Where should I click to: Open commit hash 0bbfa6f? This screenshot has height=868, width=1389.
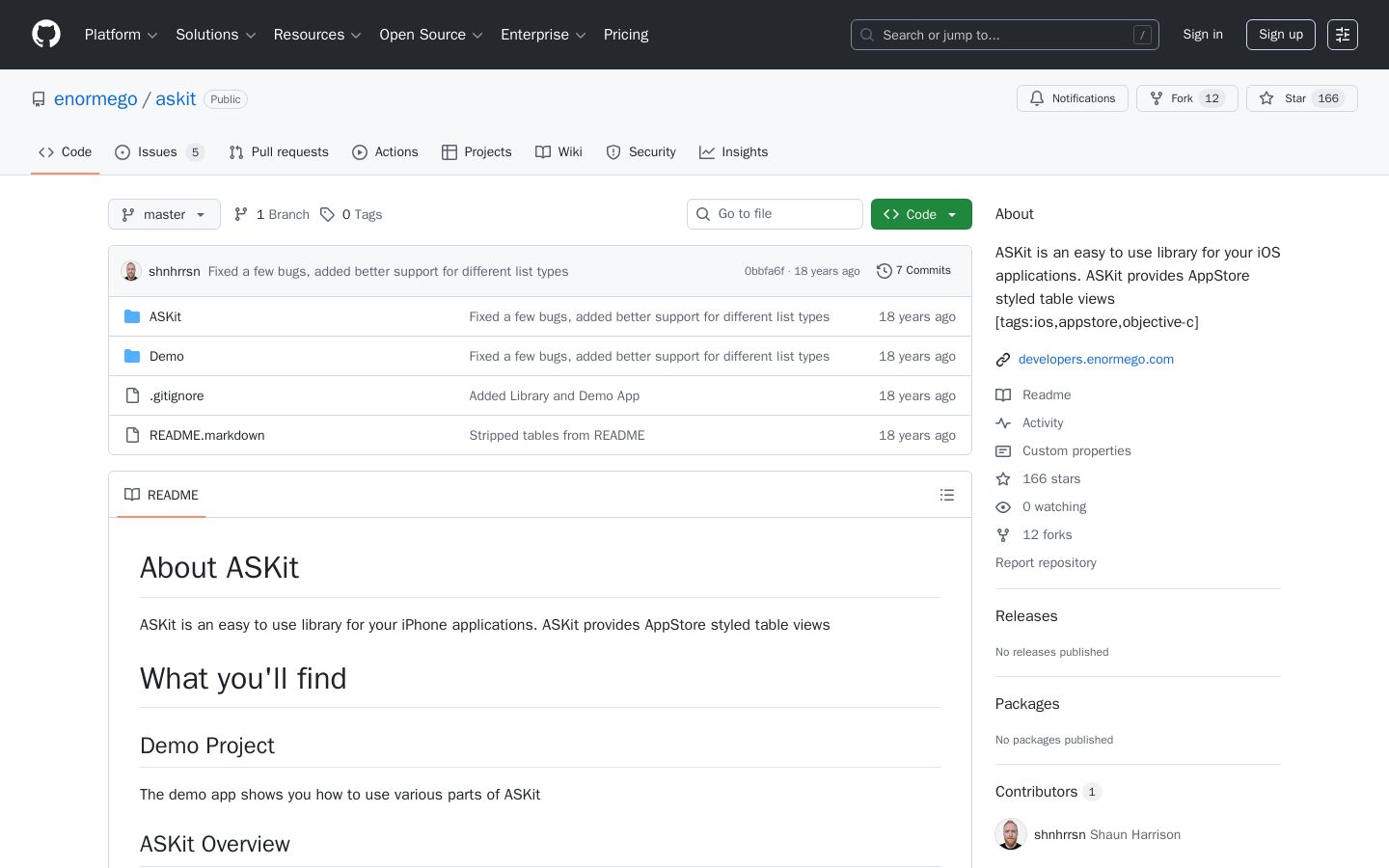pyautogui.click(x=764, y=271)
